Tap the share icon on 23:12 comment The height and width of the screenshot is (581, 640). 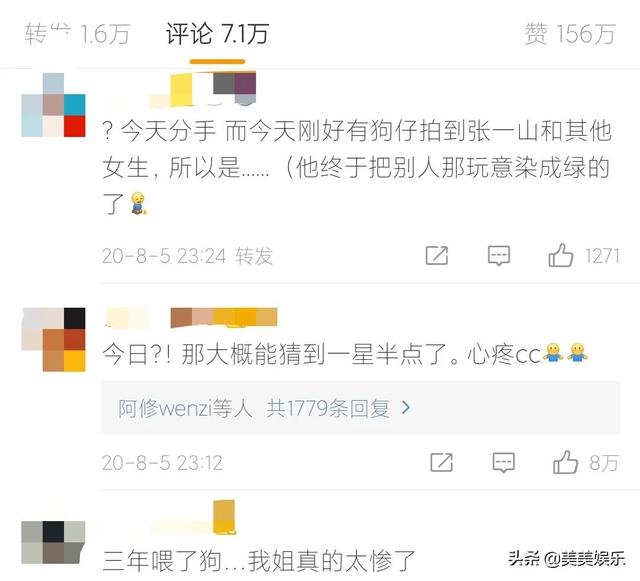[x=442, y=462]
